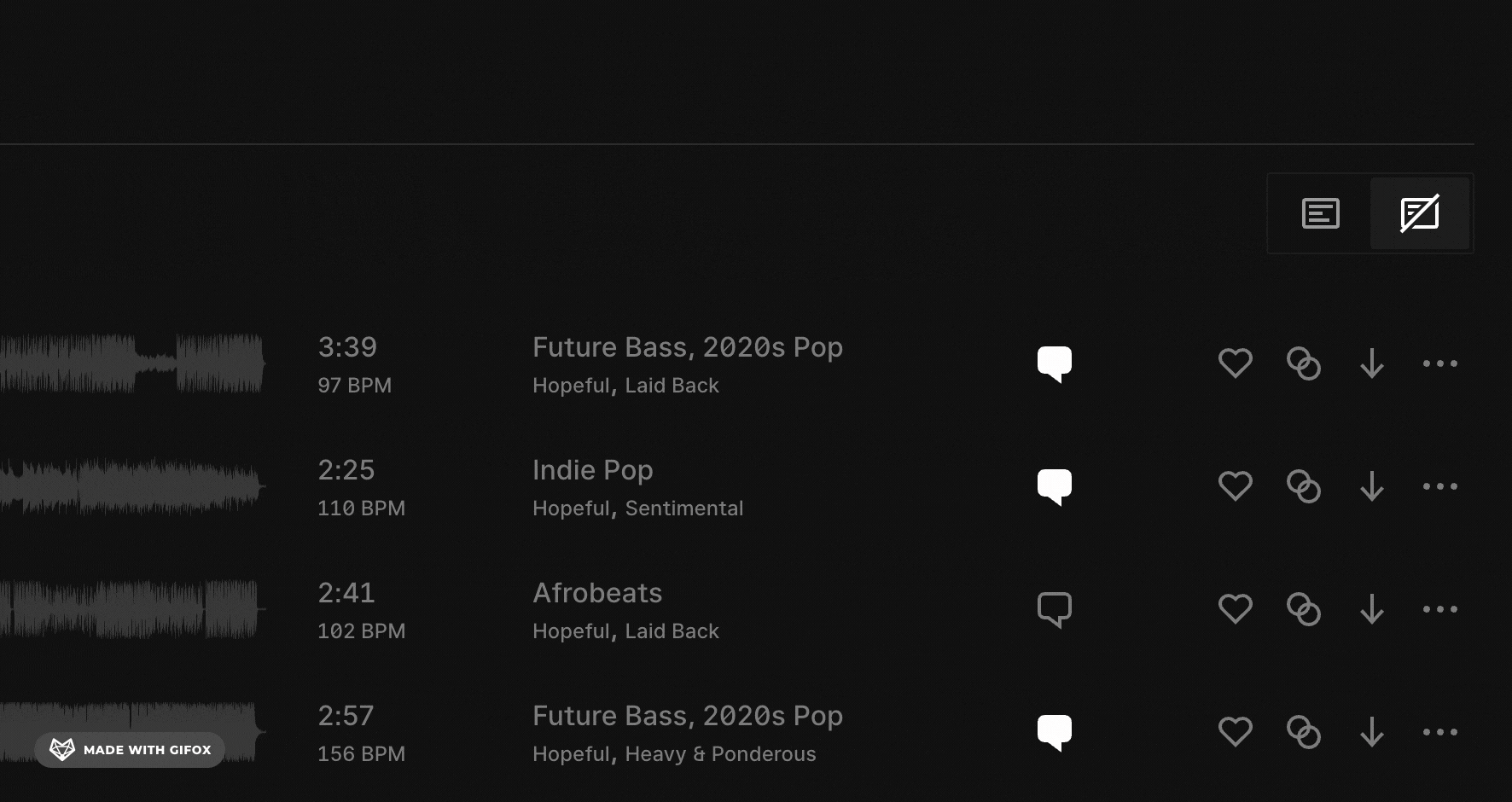The height and width of the screenshot is (802, 1512).
Task: Enable vocals bubble on Afrobeats track
Action: coord(1054,609)
